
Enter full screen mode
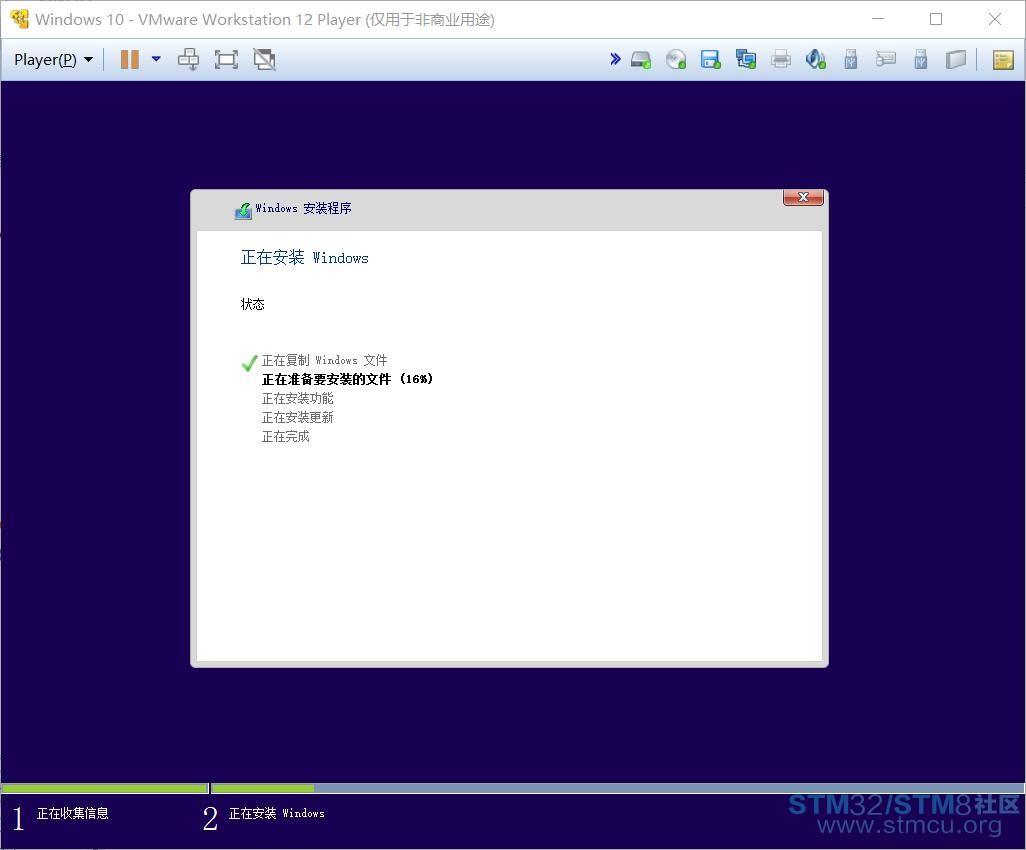(x=226, y=60)
